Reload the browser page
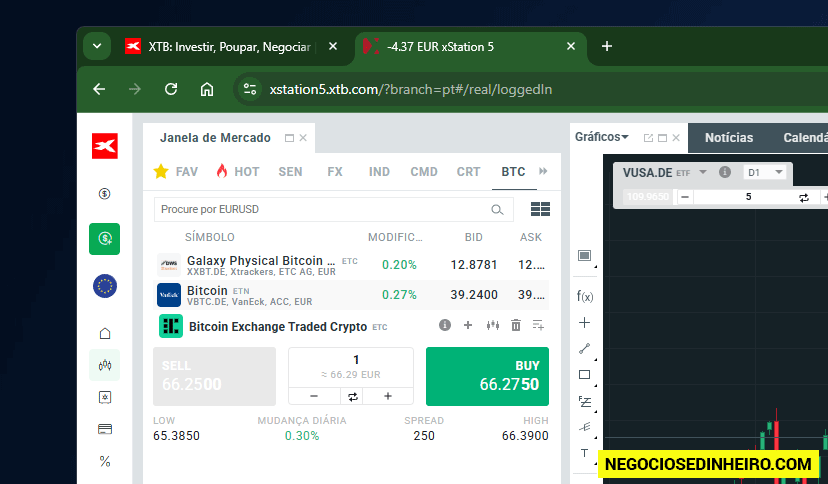Screen dimensions: 828x484 click(171, 89)
